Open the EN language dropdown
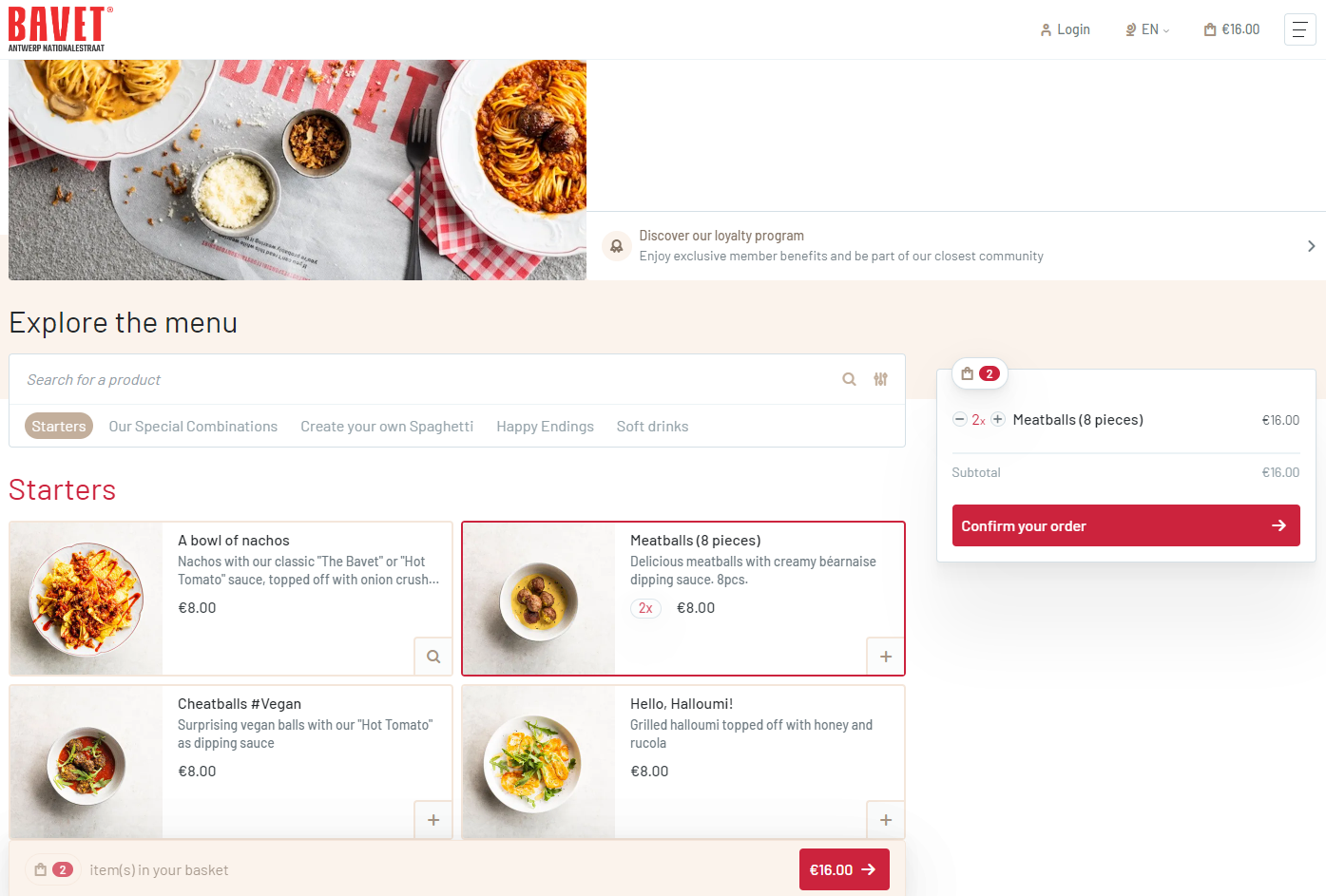This screenshot has width=1326, height=896. [1148, 29]
